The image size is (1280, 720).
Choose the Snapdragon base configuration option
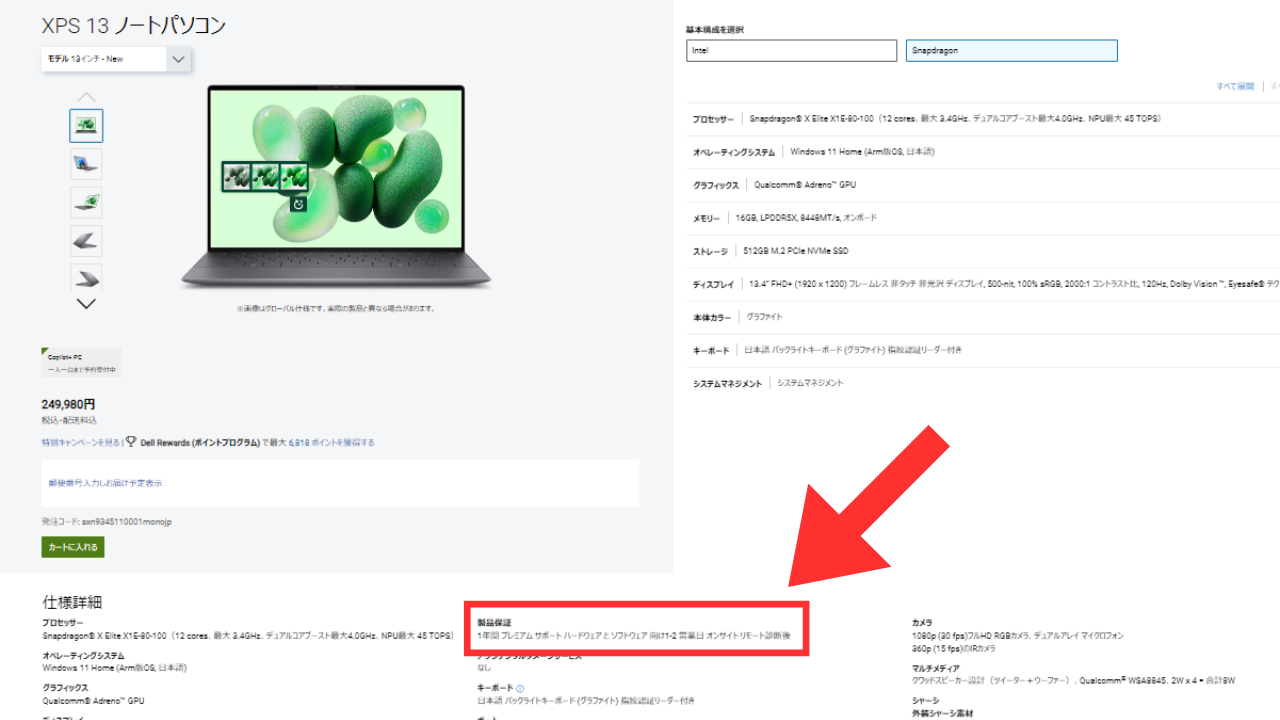[1011, 51]
